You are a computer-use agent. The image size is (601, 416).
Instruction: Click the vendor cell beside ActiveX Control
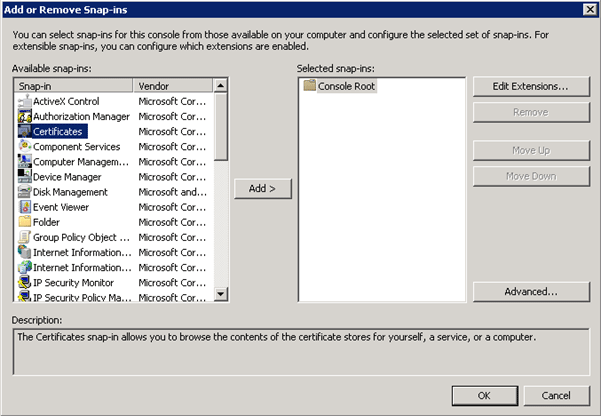point(172,101)
